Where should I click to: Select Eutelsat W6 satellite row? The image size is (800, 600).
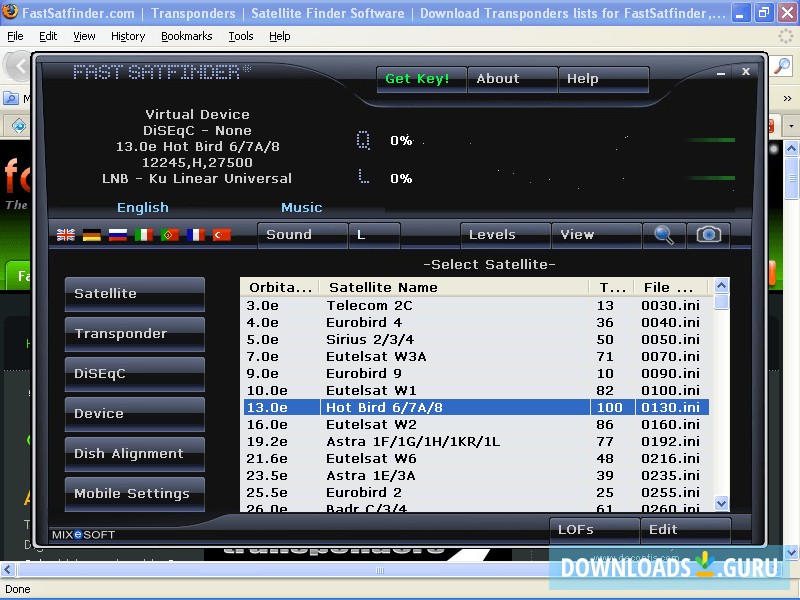coord(474,458)
